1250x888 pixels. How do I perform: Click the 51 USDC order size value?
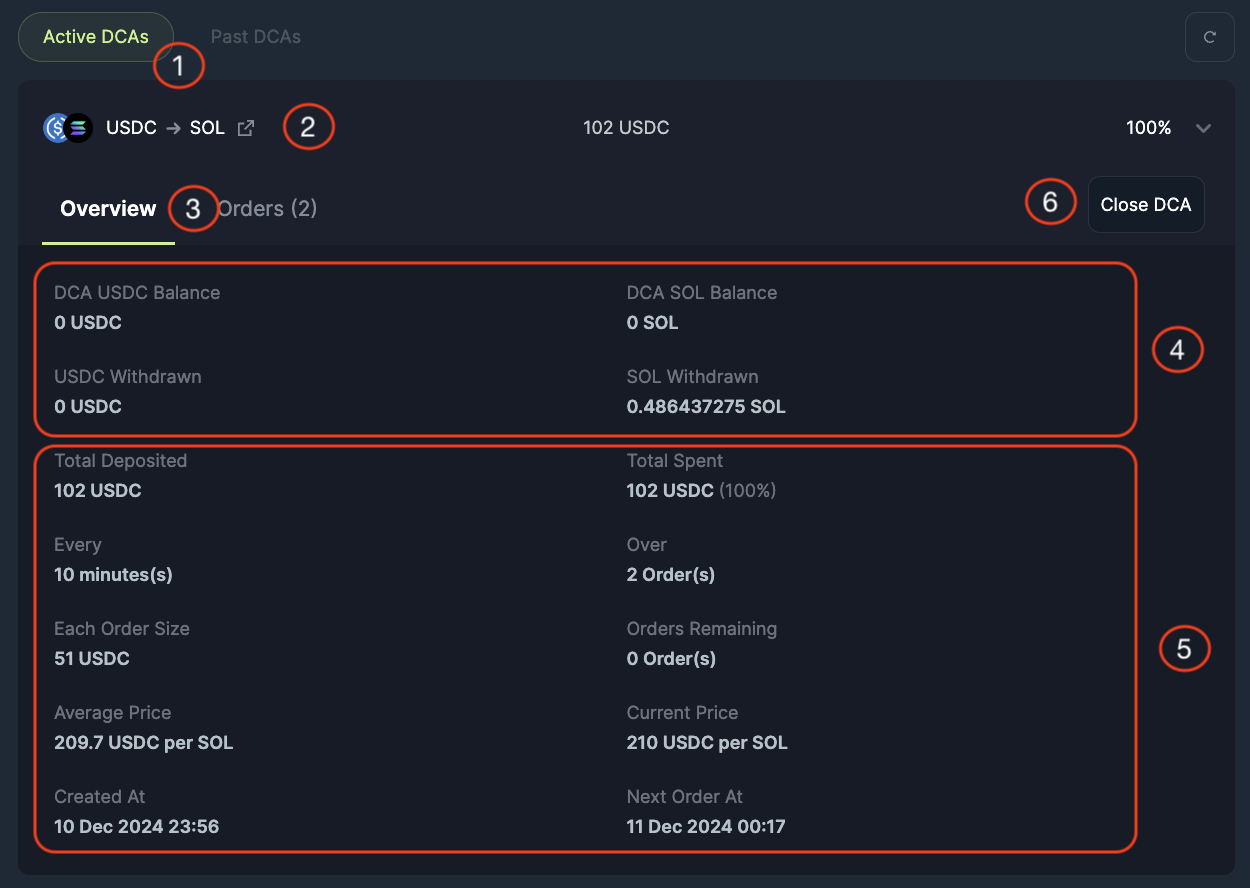coord(92,659)
